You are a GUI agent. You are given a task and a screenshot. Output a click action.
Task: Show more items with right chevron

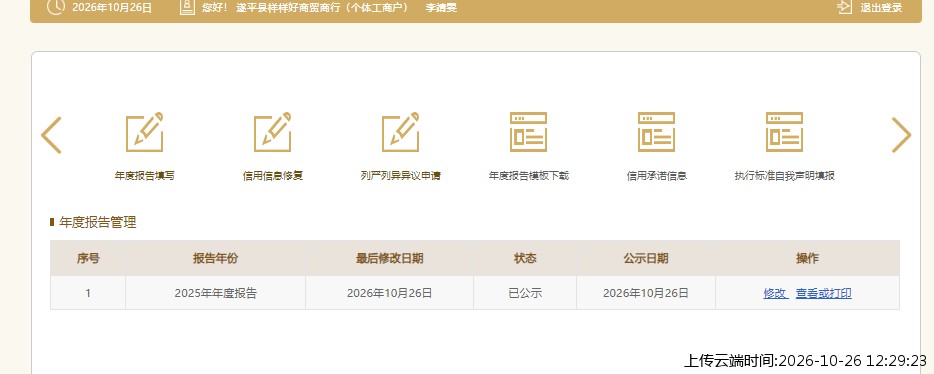pos(901,135)
